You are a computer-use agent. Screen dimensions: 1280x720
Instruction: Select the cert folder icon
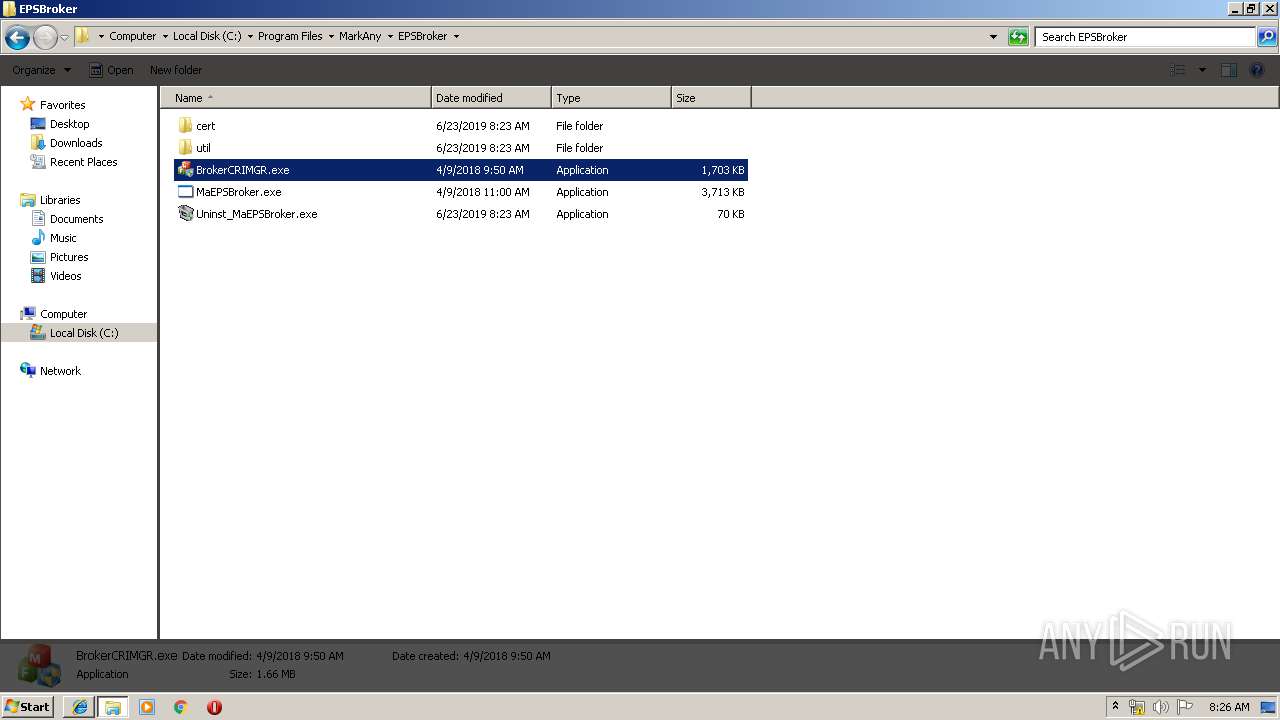(x=185, y=126)
